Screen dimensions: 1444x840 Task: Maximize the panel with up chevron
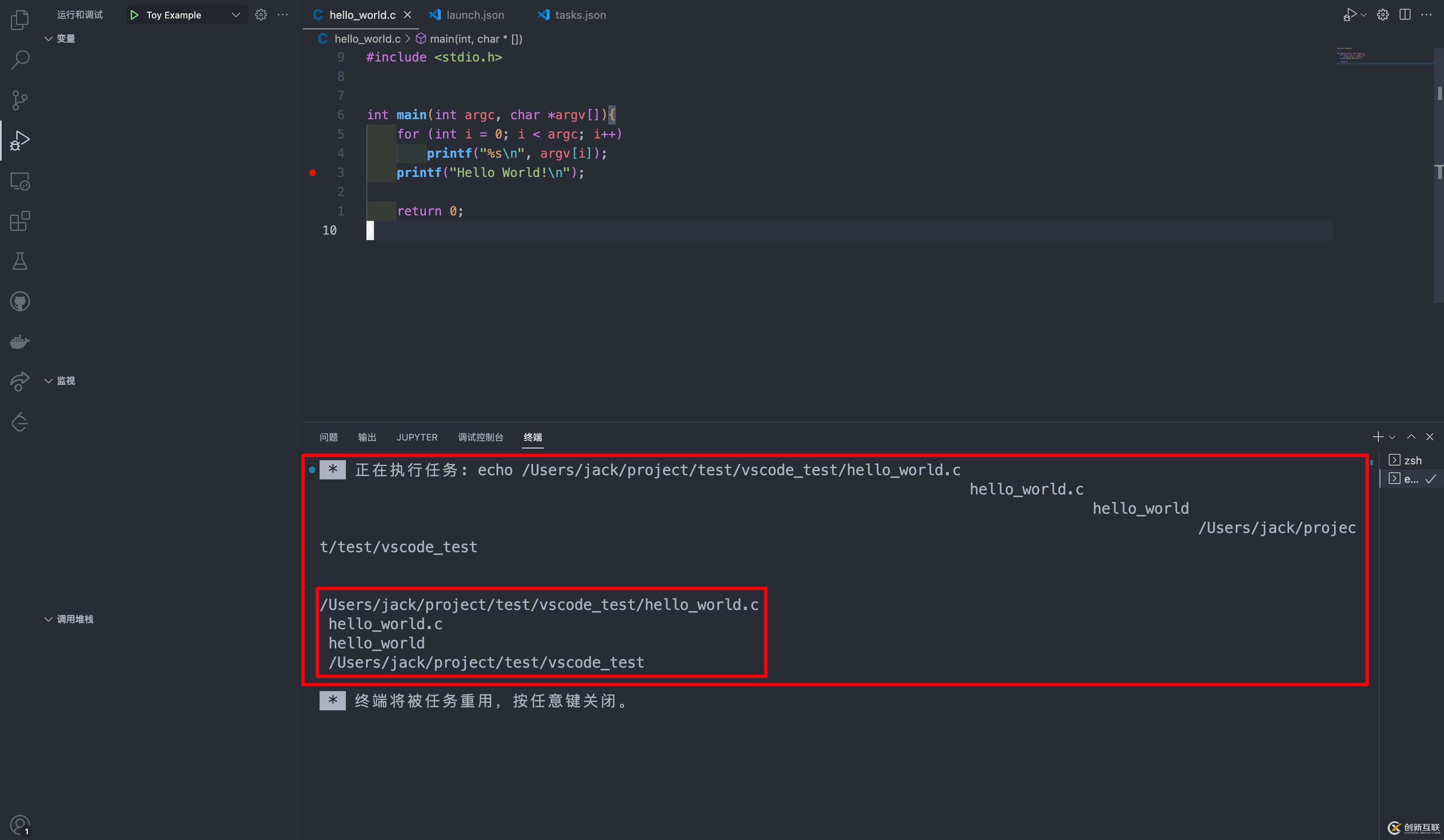click(1411, 437)
